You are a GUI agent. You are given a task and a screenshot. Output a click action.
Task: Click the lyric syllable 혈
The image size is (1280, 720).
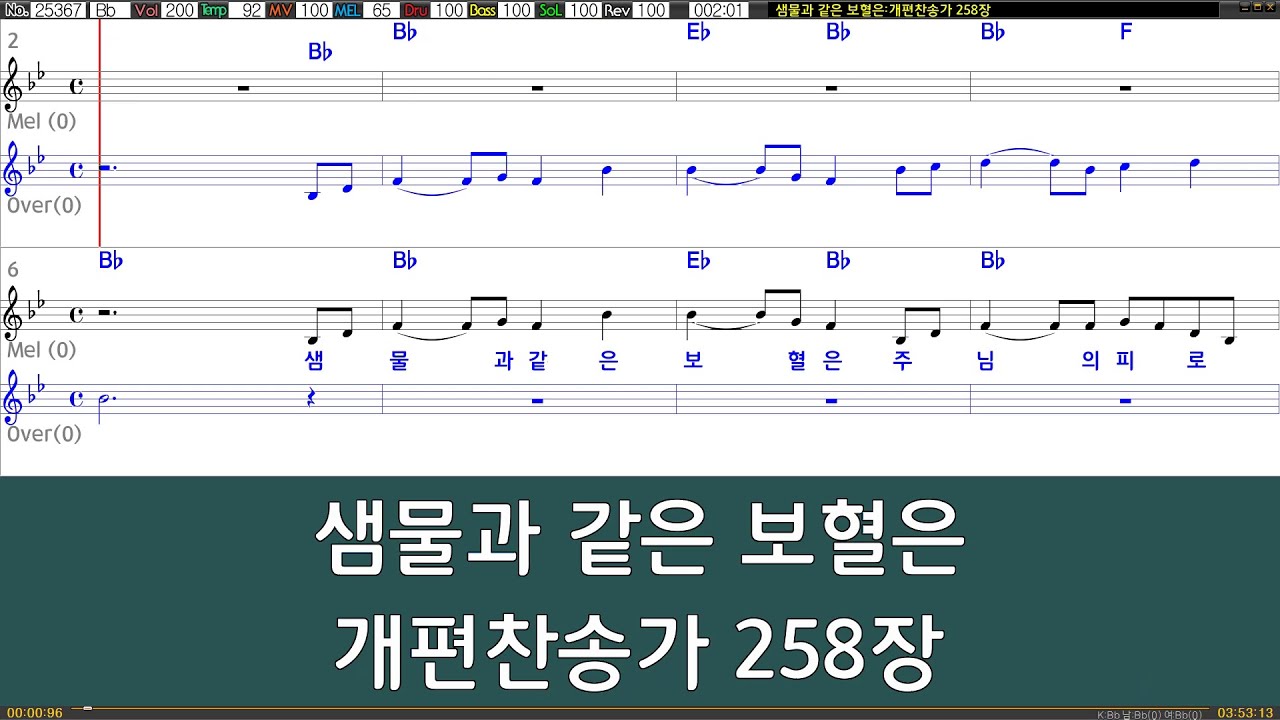797,360
